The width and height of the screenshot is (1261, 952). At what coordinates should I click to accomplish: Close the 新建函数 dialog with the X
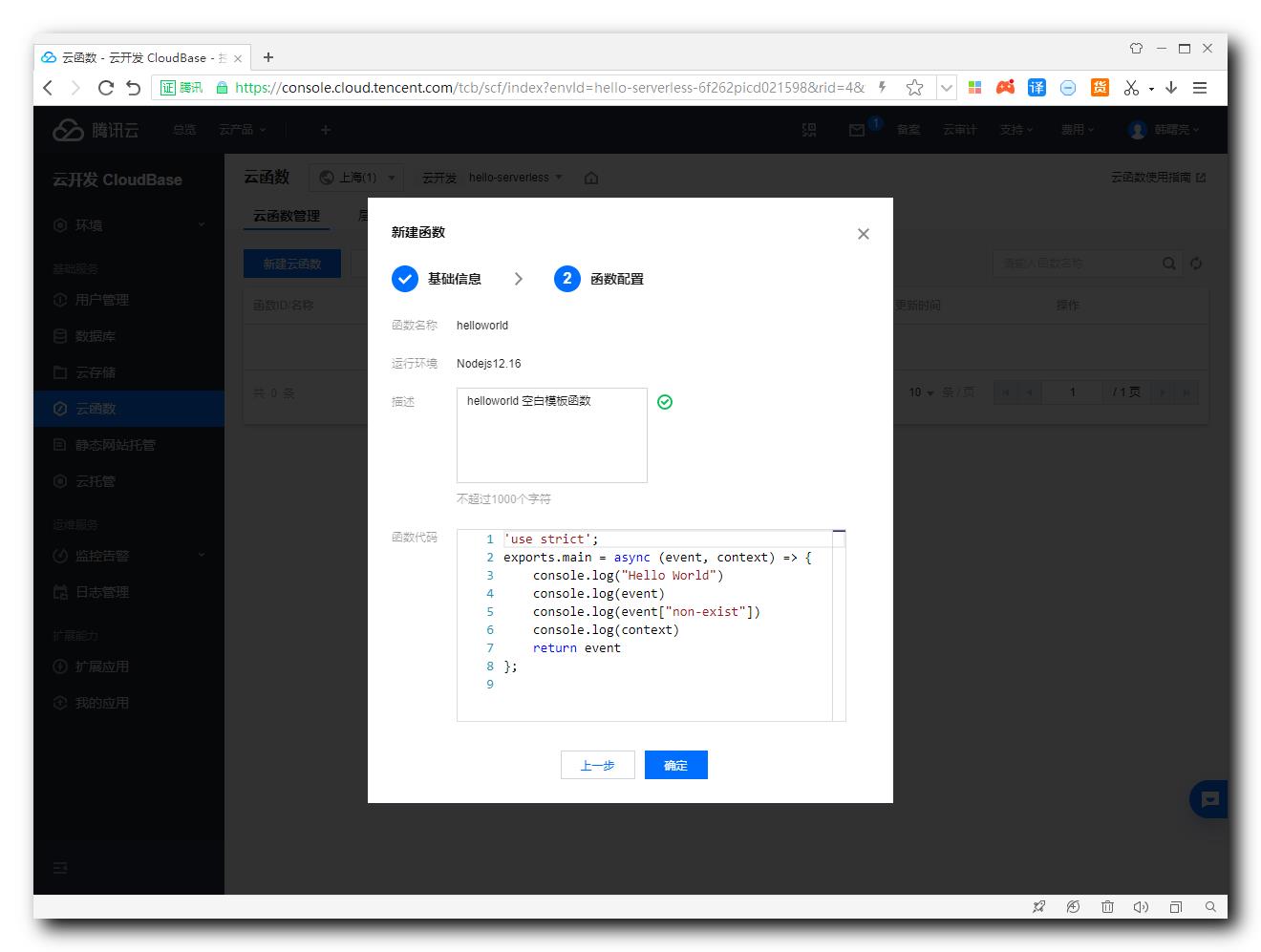864,234
